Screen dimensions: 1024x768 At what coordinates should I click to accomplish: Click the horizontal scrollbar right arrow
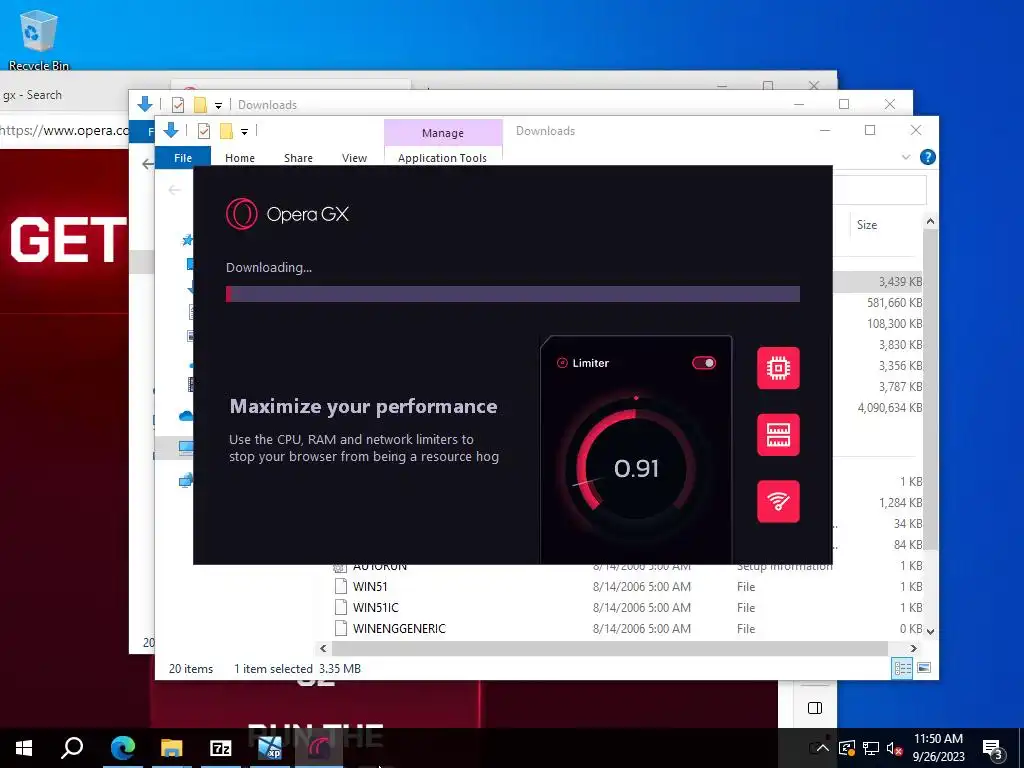pyautogui.click(x=914, y=648)
